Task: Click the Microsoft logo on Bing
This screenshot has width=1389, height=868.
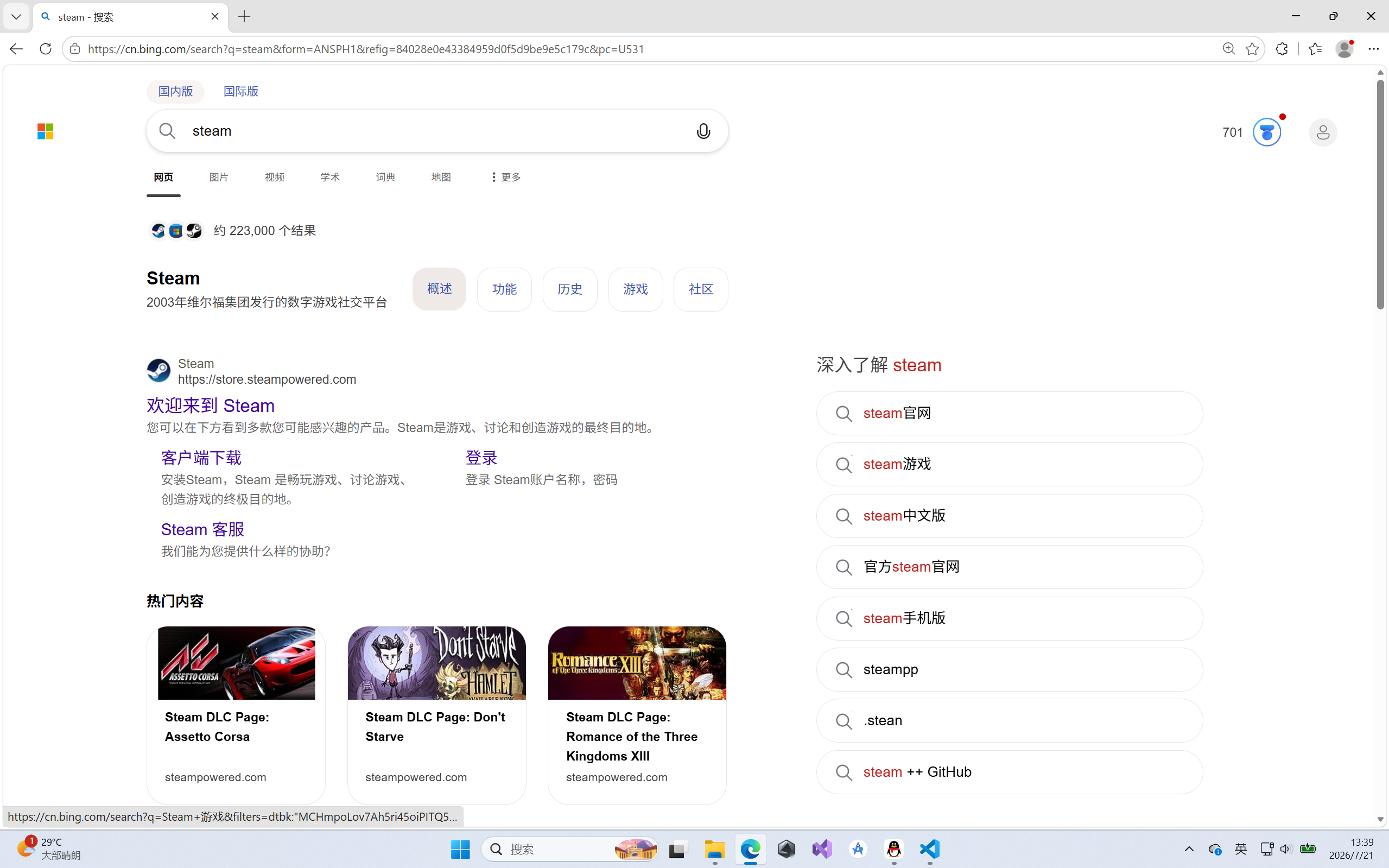Action: 46,131
